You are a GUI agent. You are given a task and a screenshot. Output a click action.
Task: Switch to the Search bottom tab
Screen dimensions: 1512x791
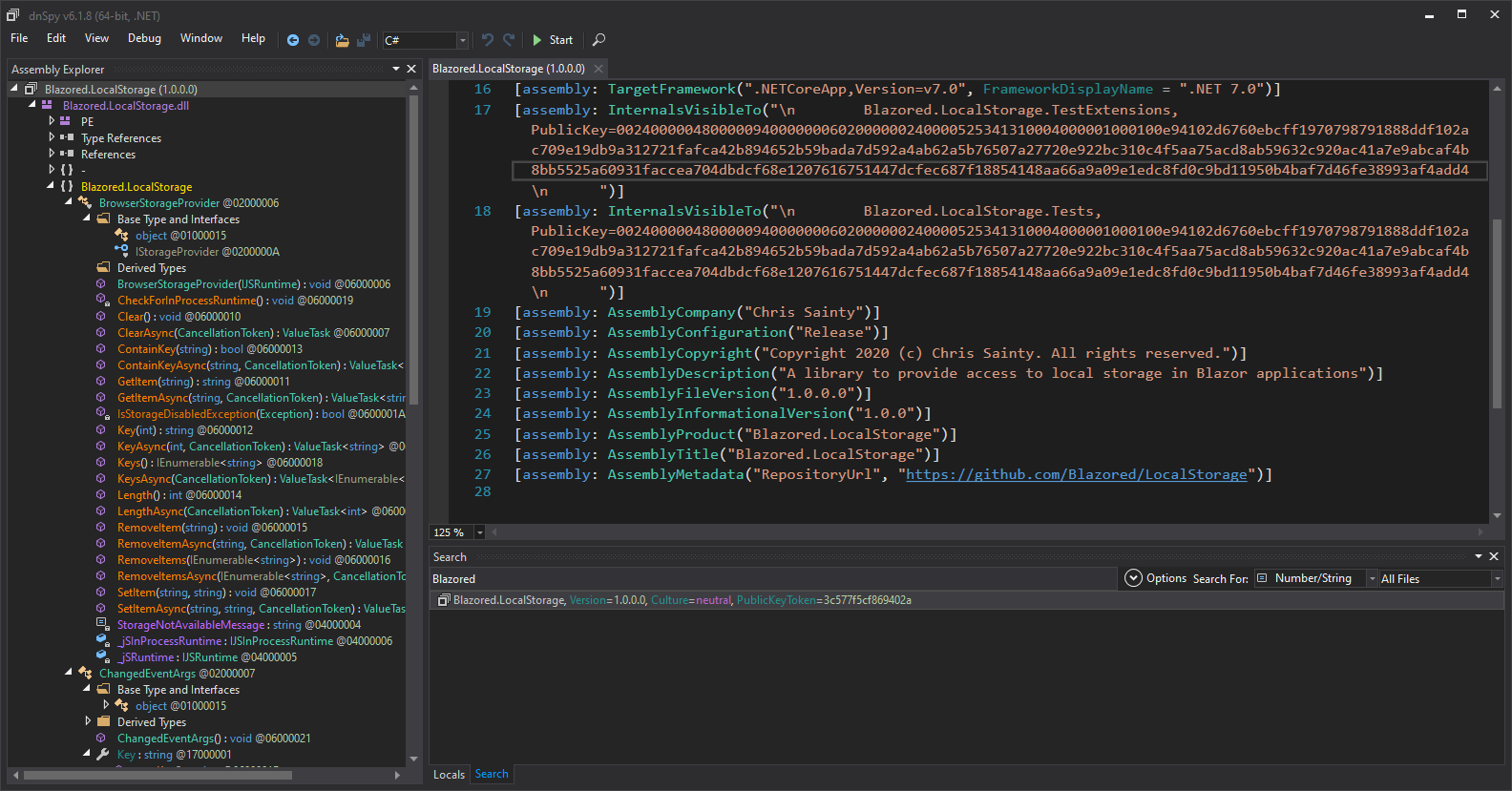492,774
